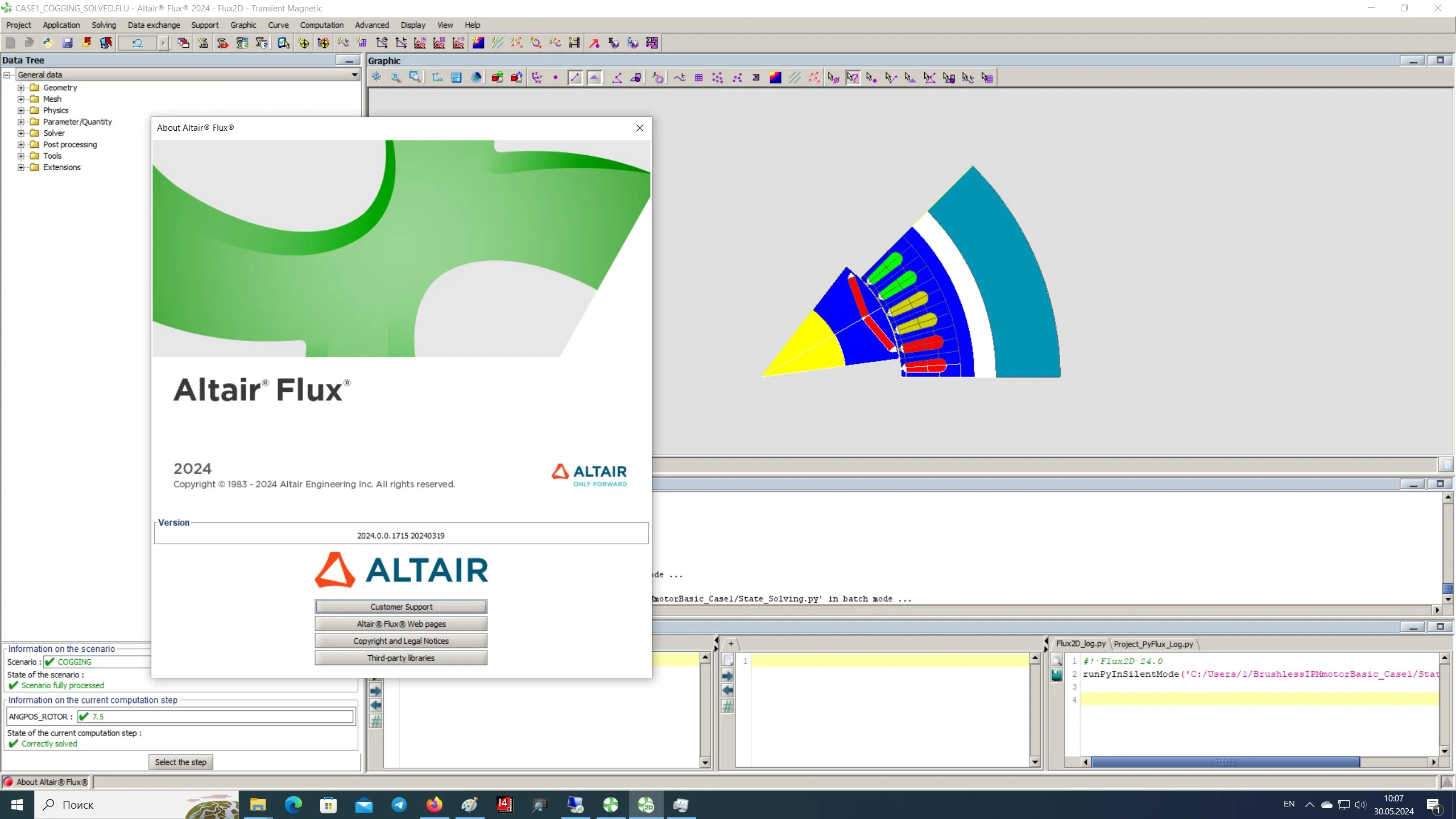Expand the Solver tree node
Screen dimensions: 1456x819
21,133
